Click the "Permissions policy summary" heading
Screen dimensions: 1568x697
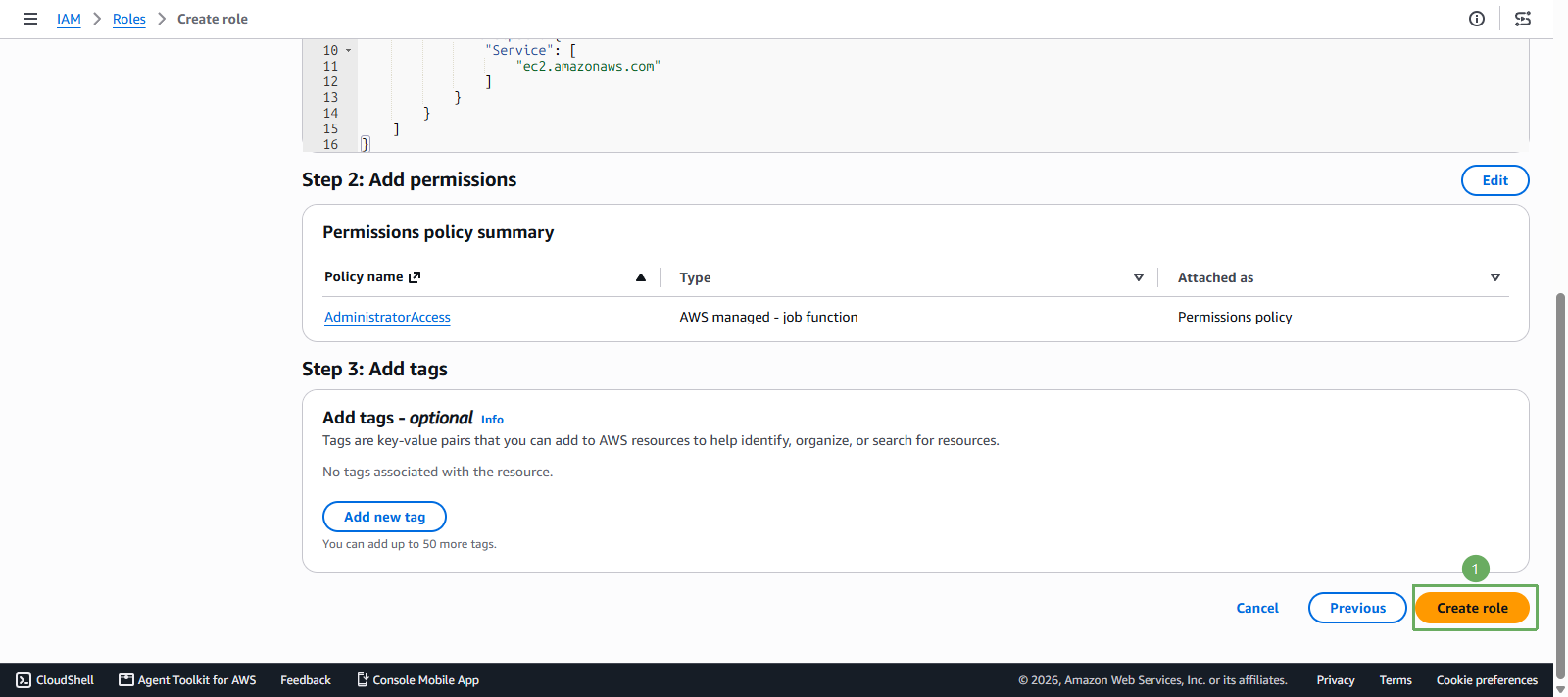438,232
